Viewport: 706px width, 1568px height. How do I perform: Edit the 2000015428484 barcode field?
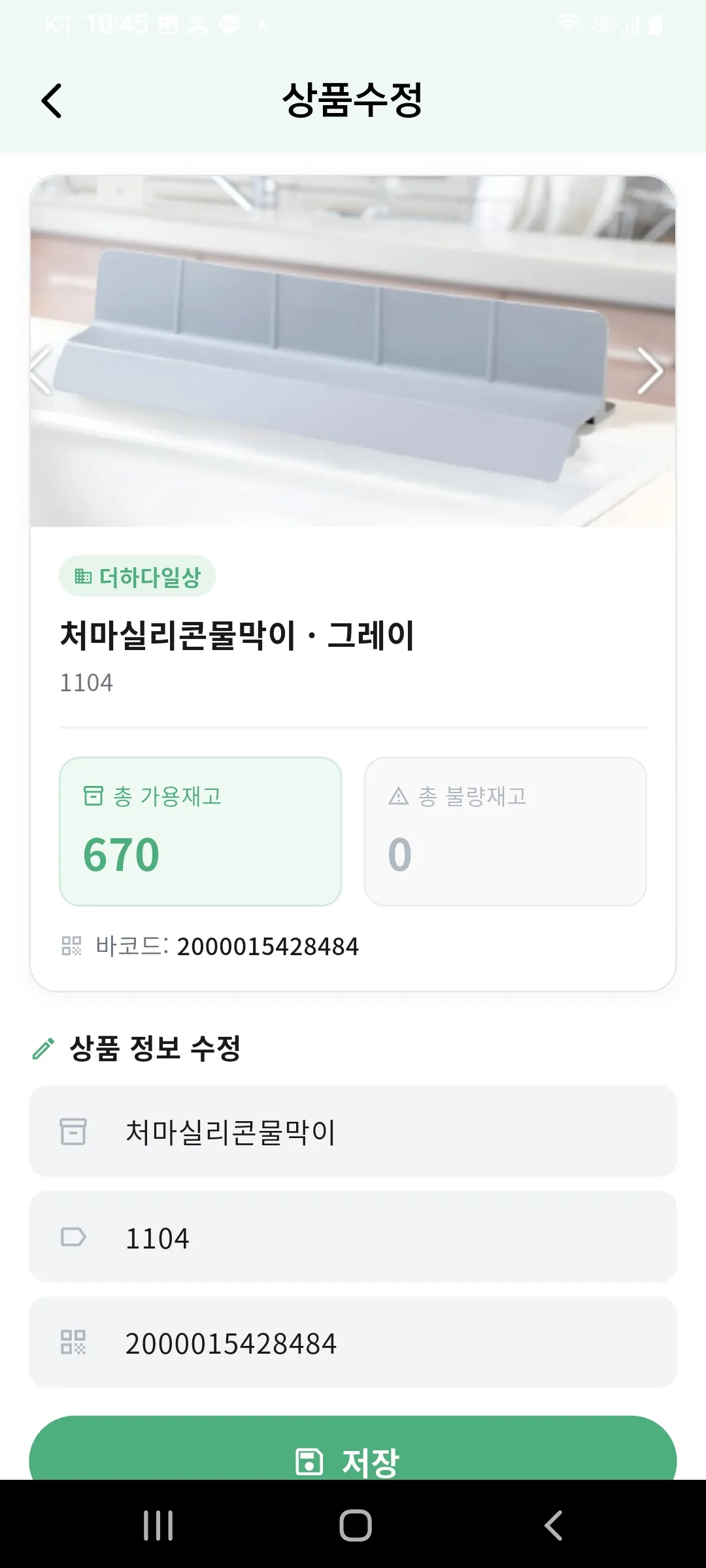[x=392, y=1343]
